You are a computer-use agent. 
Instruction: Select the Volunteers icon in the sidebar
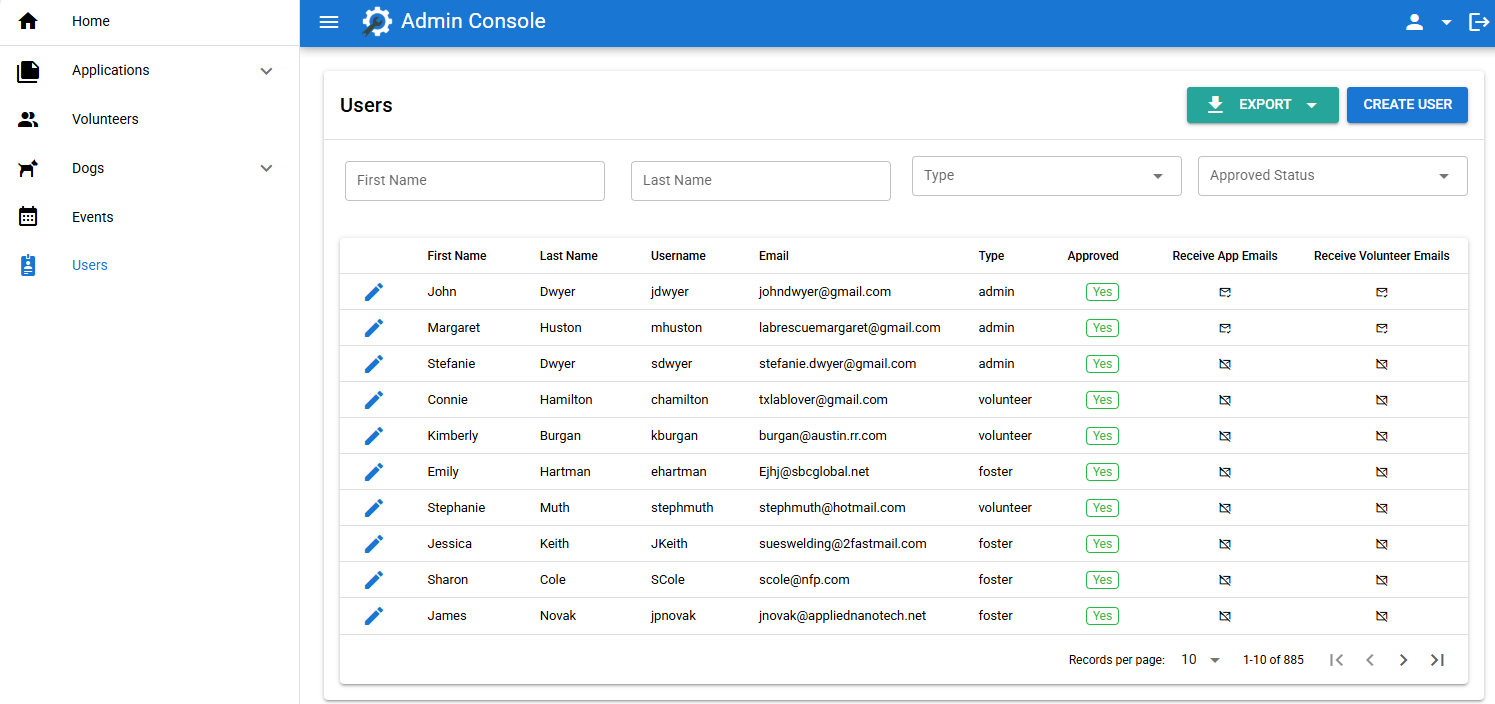[28, 119]
